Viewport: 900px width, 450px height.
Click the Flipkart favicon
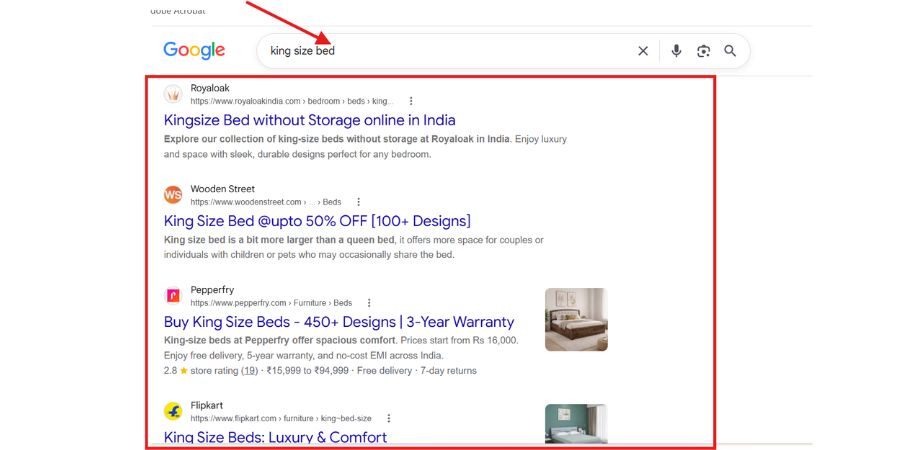click(x=173, y=411)
